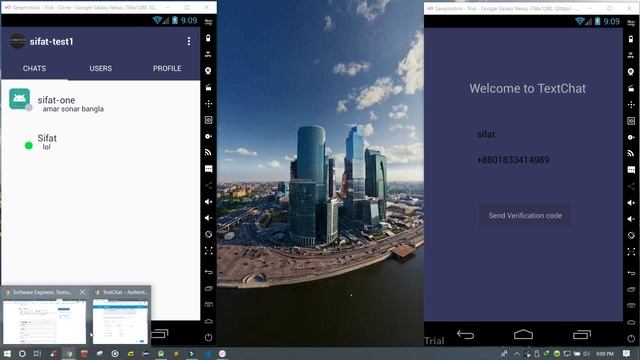Click Volume down in right emulator toolbar
This screenshot has height=360, width=640.
pos(631,219)
